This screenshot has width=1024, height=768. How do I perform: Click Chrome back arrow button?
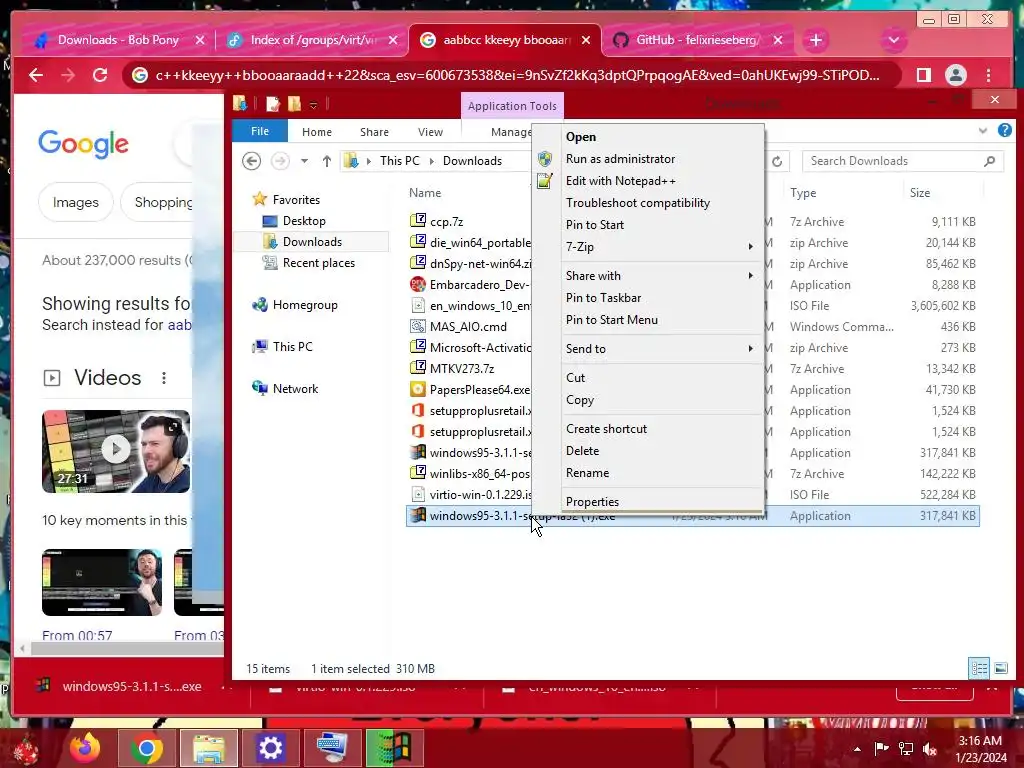36,75
